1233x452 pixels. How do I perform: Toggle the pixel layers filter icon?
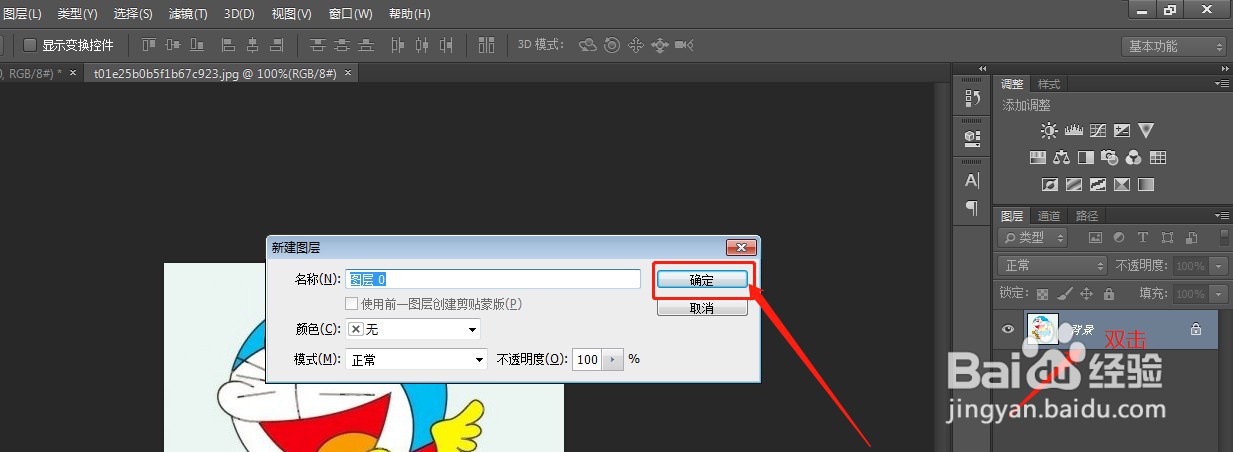click(x=1095, y=238)
